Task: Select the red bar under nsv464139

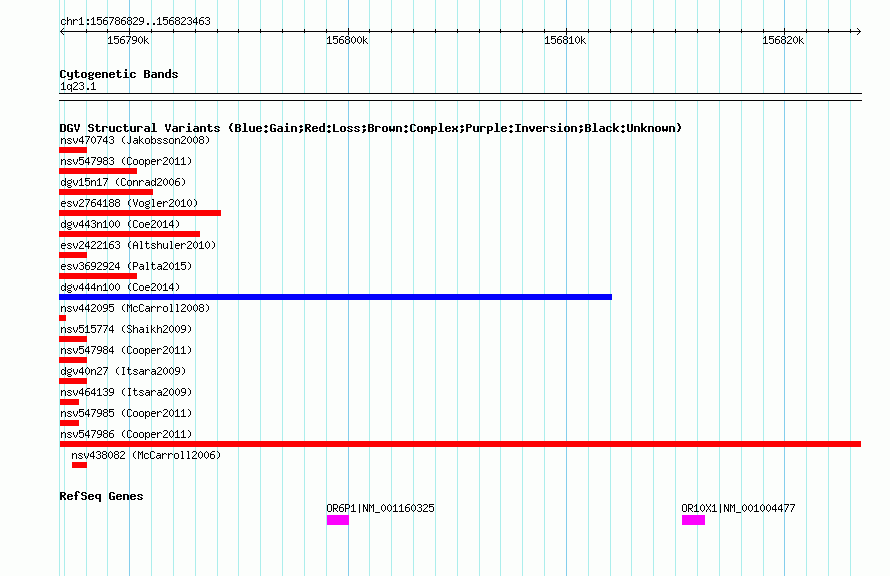Action: pyautogui.click(x=69, y=402)
